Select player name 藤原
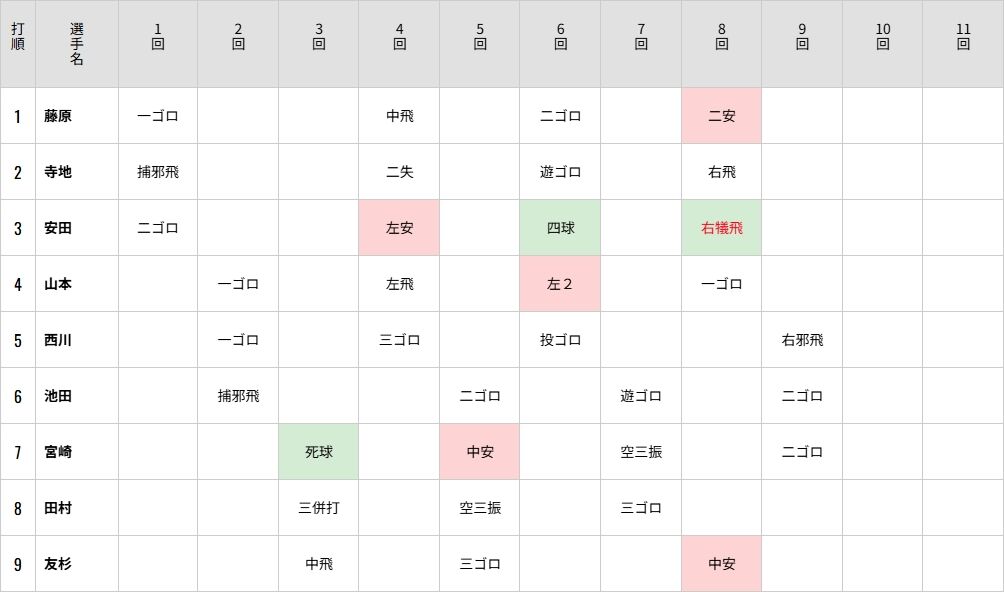This screenshot has height=592, width=1004. pos(58,116)
